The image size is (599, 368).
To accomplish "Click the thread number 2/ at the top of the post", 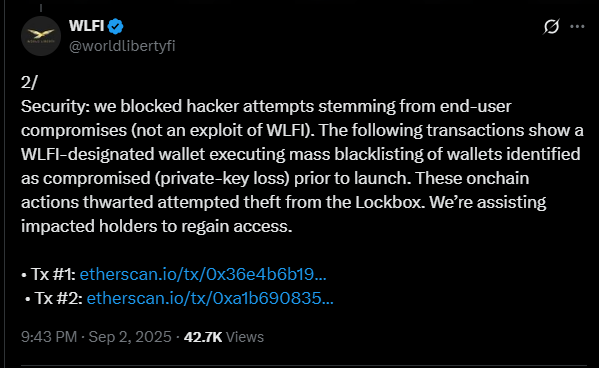I will click(29, 82).
